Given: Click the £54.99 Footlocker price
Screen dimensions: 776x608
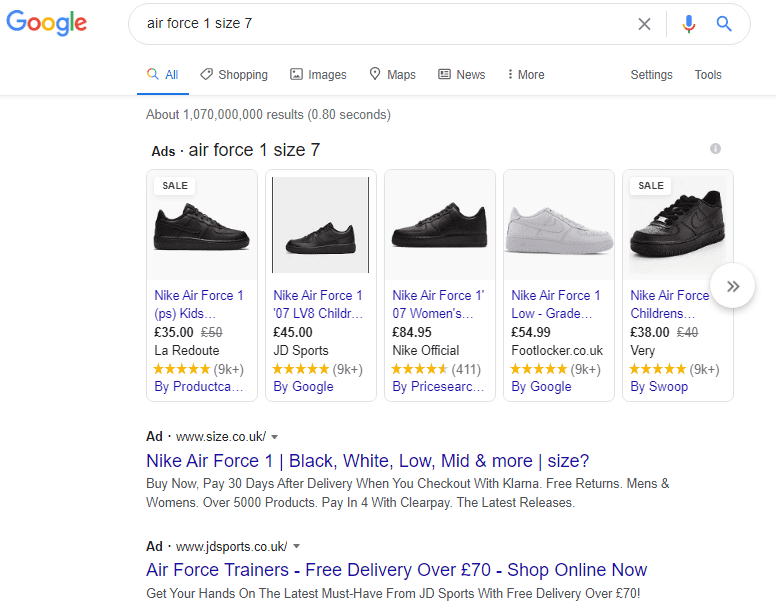Looking at the screenshot, I should click(x=531, y=332).
